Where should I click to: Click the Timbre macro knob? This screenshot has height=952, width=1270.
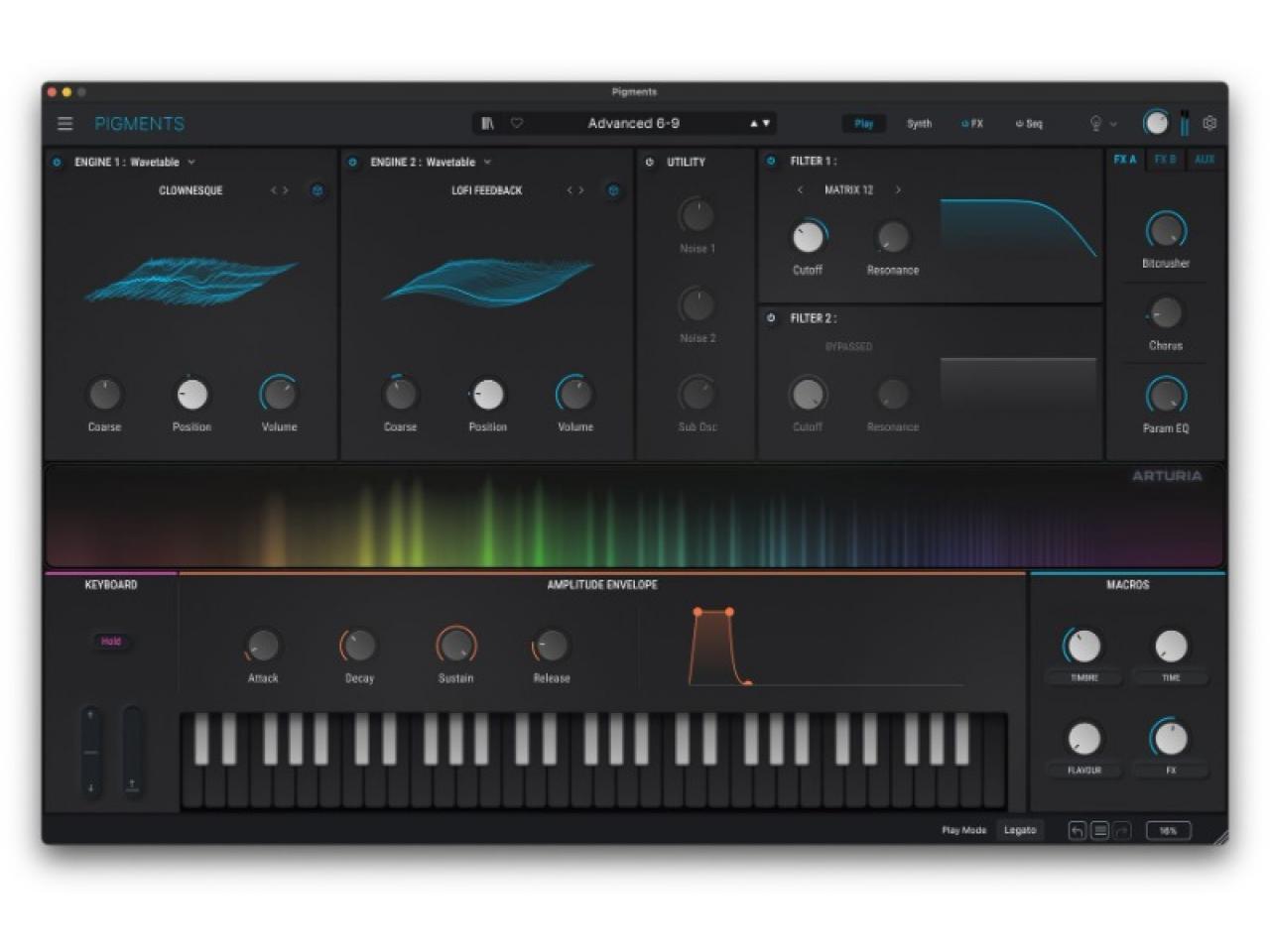tap(1083, 646)
